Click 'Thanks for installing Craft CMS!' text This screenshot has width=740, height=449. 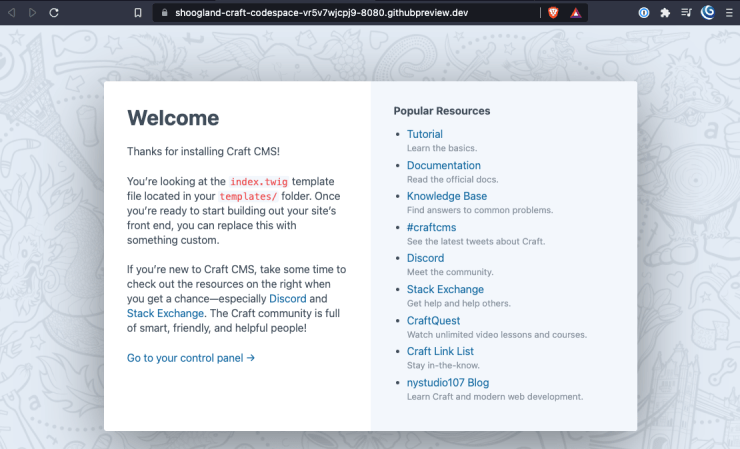[x=203, y=152]
